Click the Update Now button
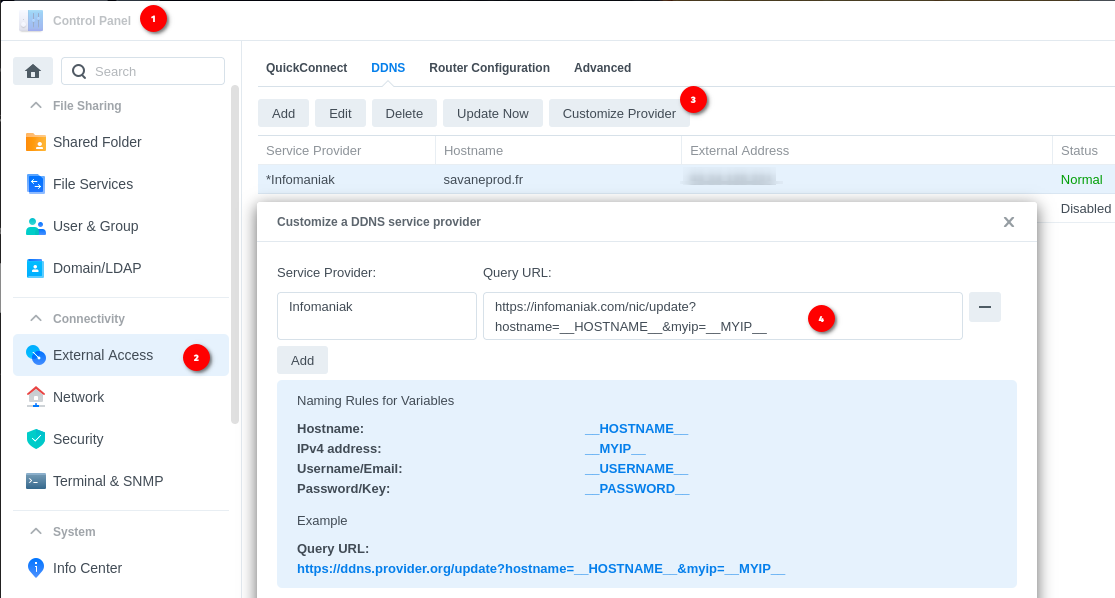Image resolution: width=1115 pixels, height=598 pixels. [x=492, y=113]
